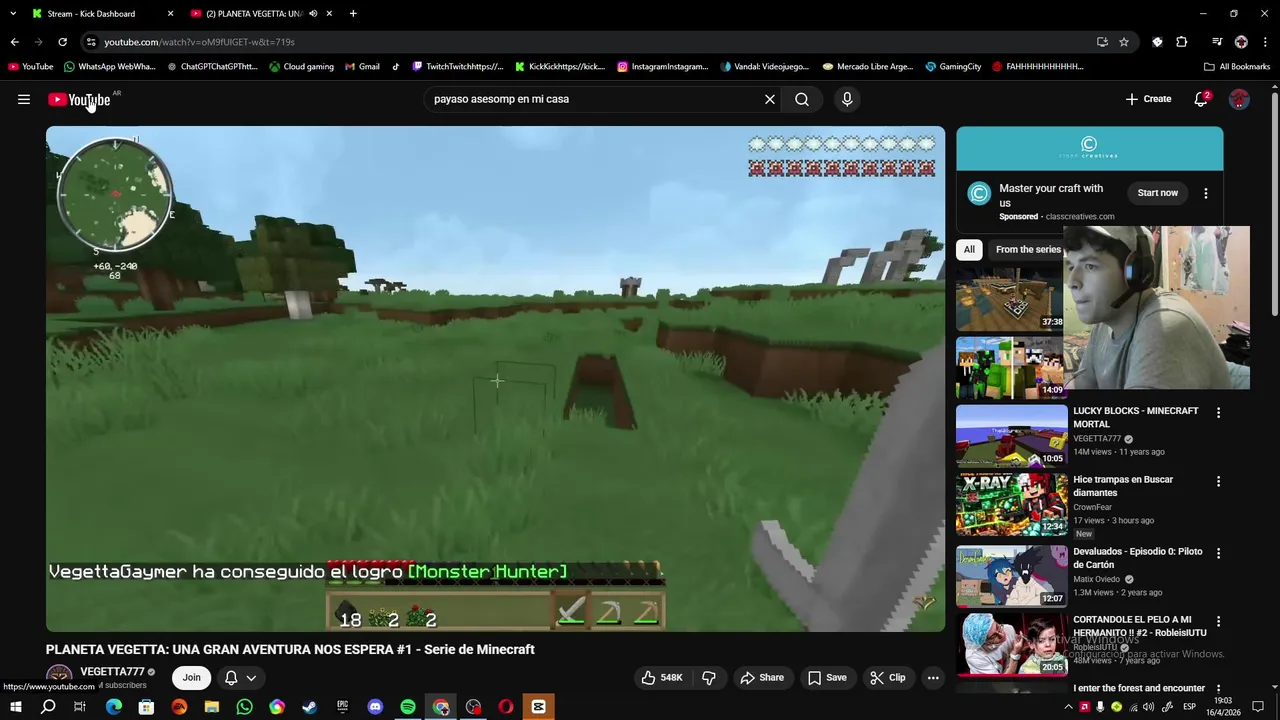This screenshot has height=720, width=1280.
Task: Select the From the series chip
Action: point(1027,249)
